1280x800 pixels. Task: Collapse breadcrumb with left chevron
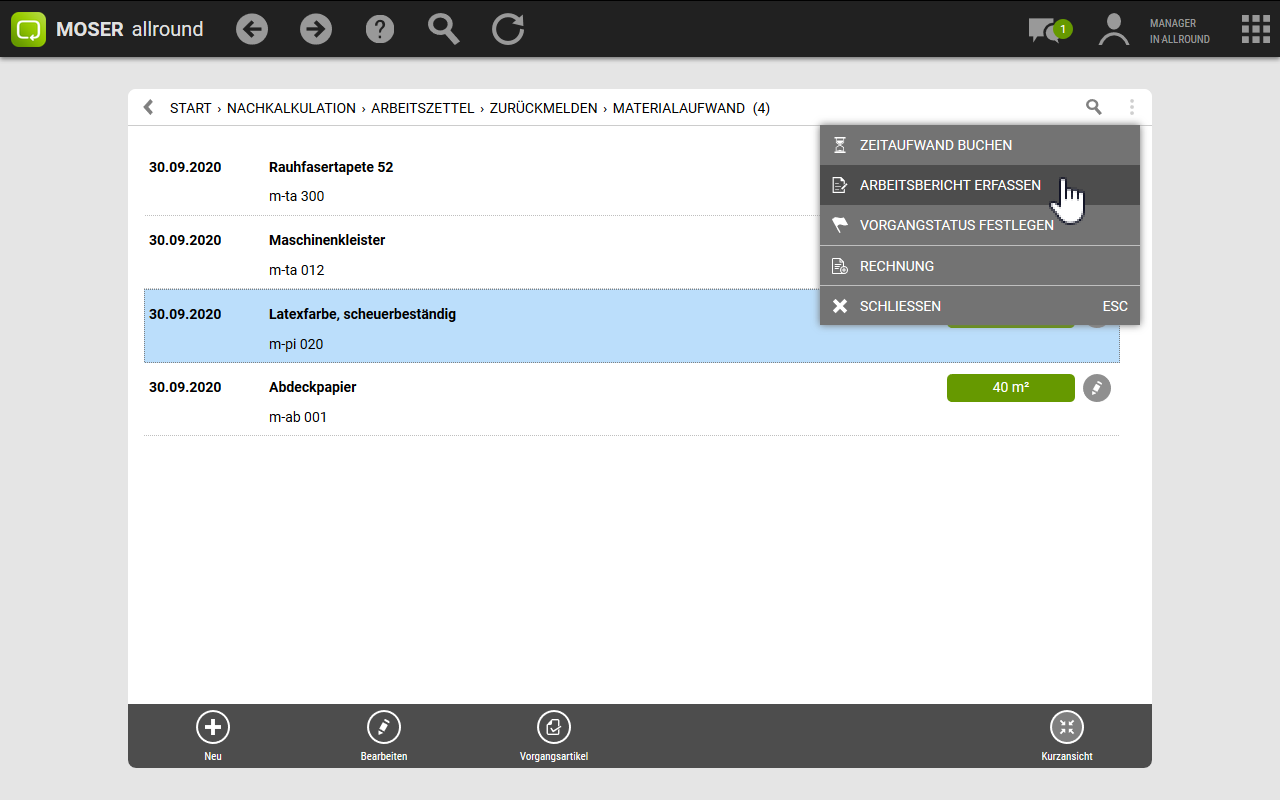149,107
